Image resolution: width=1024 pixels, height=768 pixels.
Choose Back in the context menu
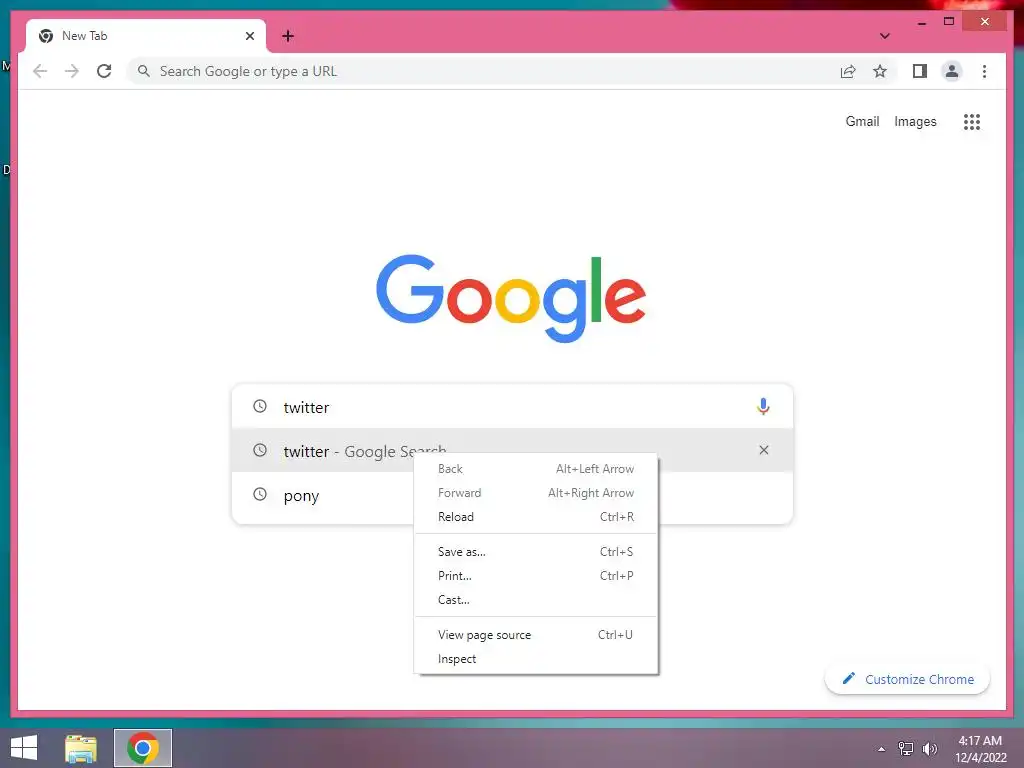(536, 469)
